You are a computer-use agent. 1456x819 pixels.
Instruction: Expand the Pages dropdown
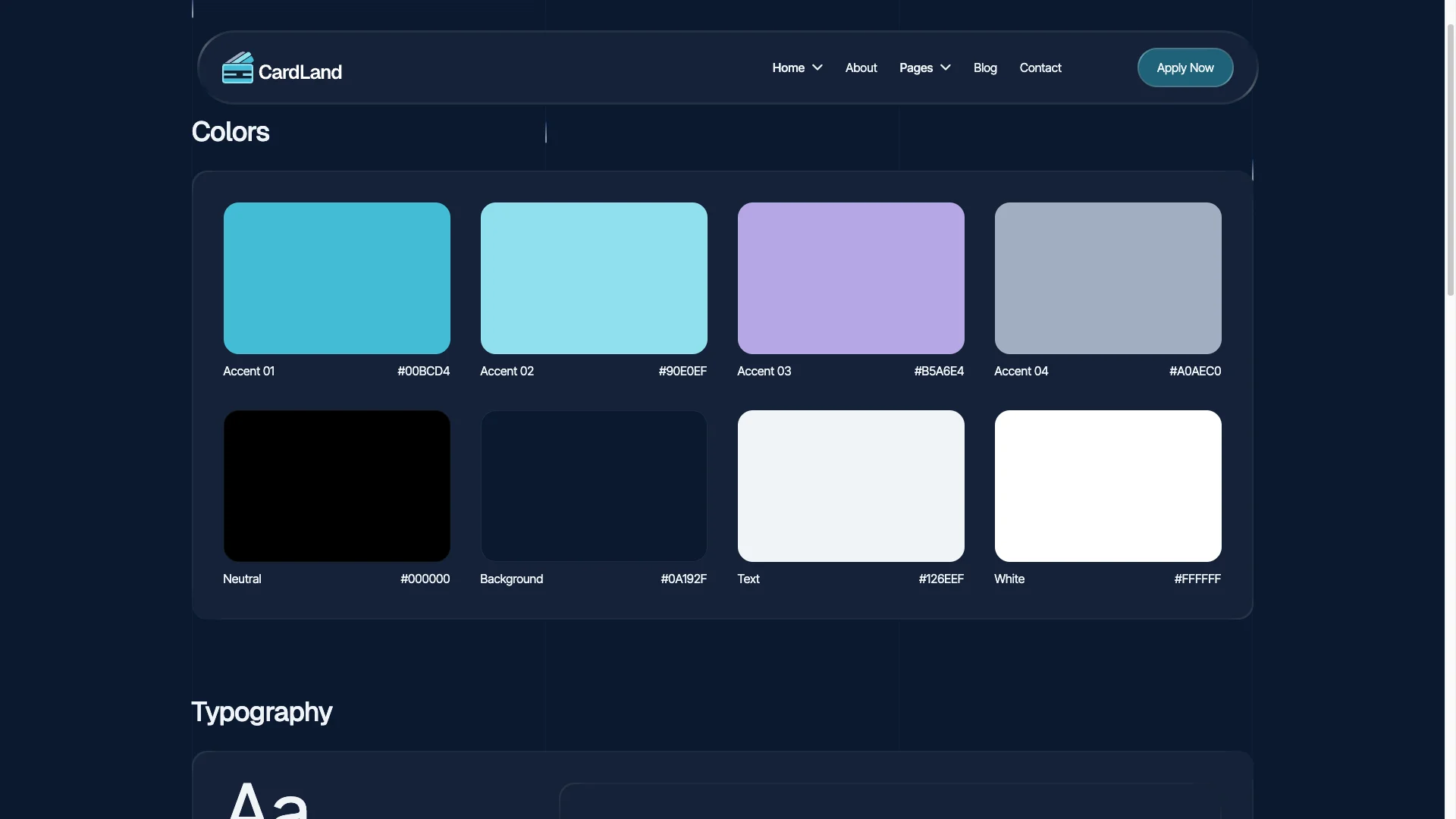(x=924, y=67)
